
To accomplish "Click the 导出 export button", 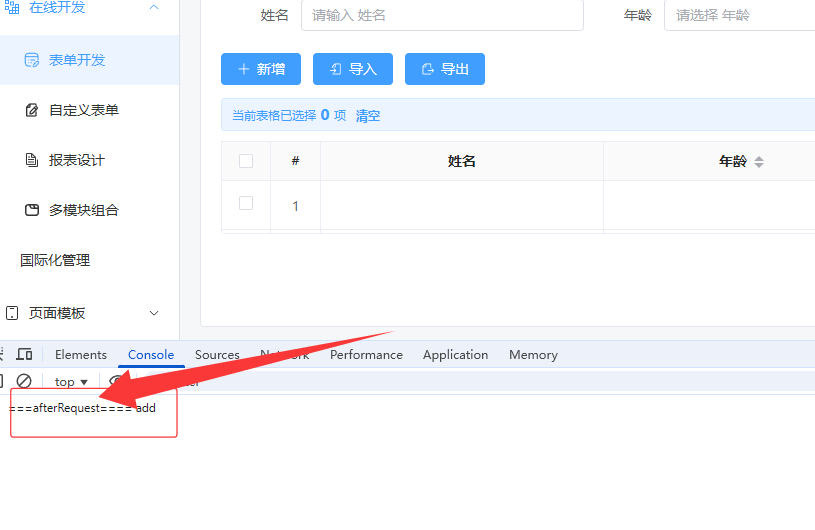I will [x=445, y=69].
